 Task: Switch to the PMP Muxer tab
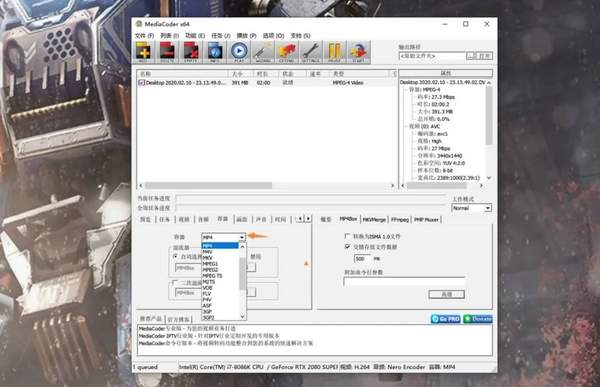point(426,220)
